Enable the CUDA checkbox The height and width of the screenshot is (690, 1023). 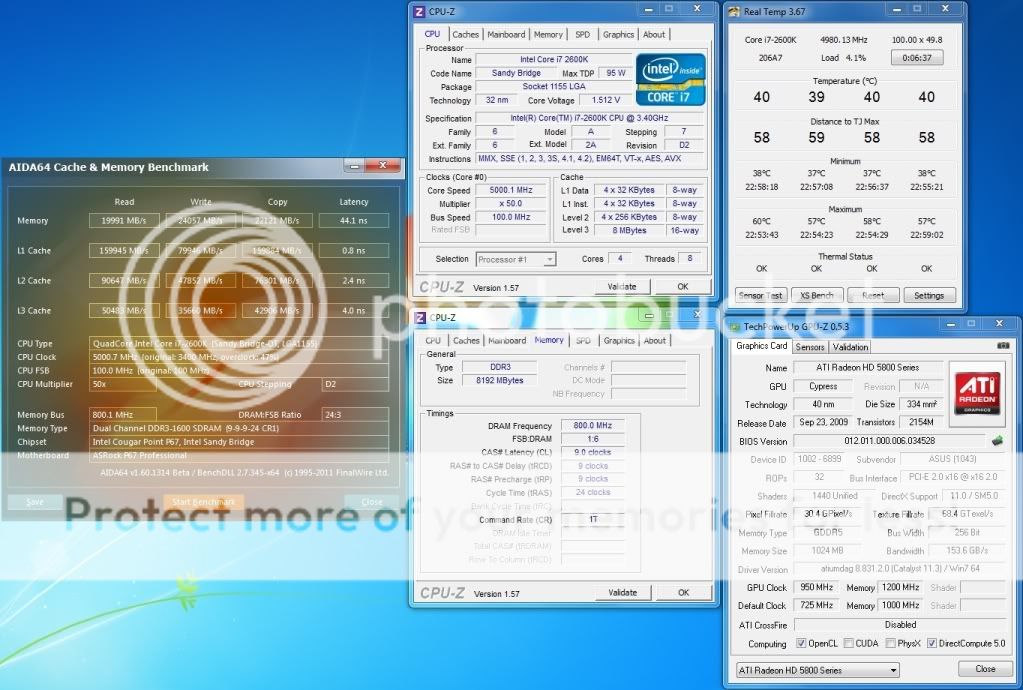[x=849, y=643]
